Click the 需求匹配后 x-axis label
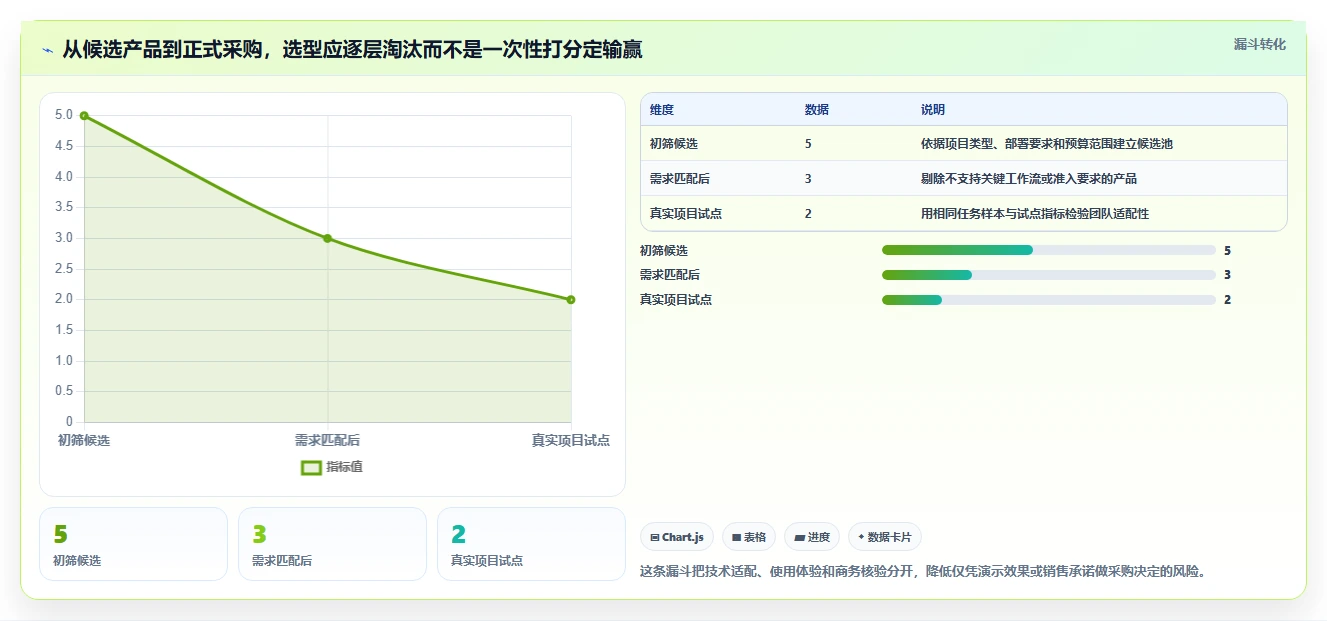Viewport: 1327px width, 621px height. tap(327, 440)
